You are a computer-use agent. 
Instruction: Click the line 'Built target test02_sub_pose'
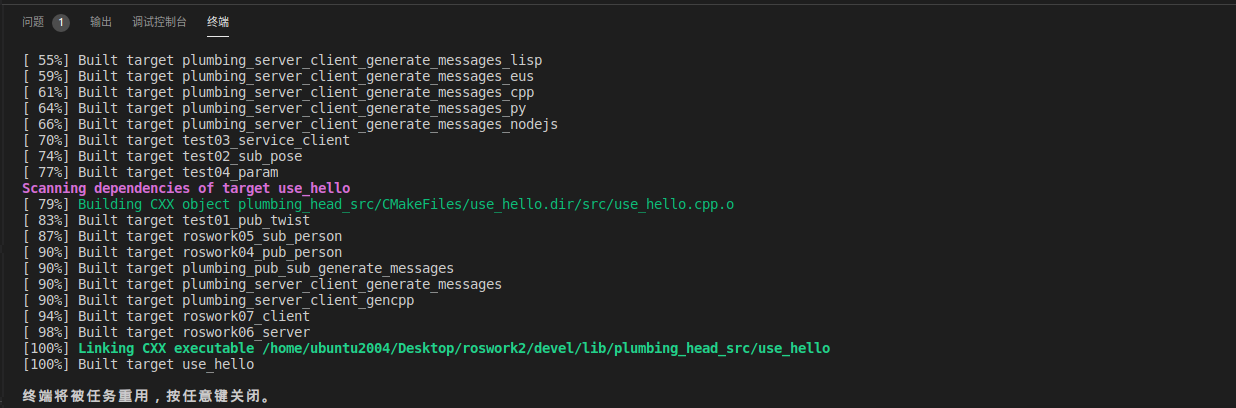coord(162,156)
